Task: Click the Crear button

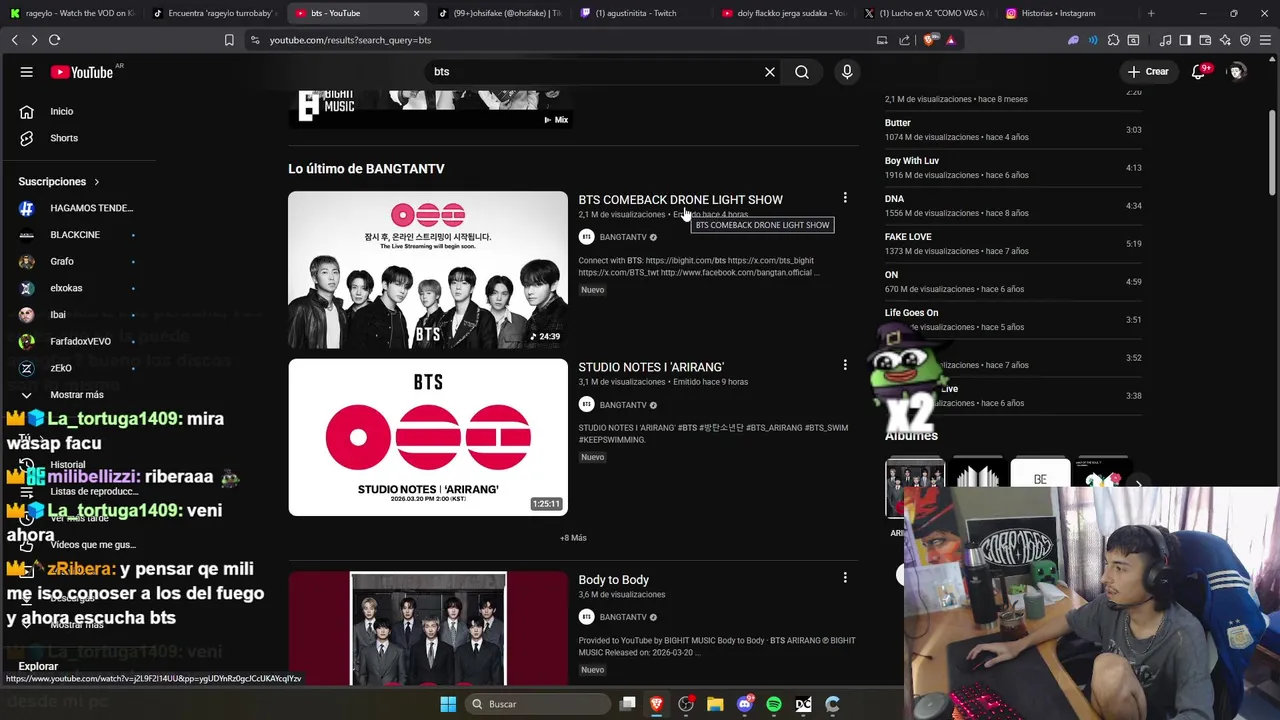Action: (x=1148, y=72)
